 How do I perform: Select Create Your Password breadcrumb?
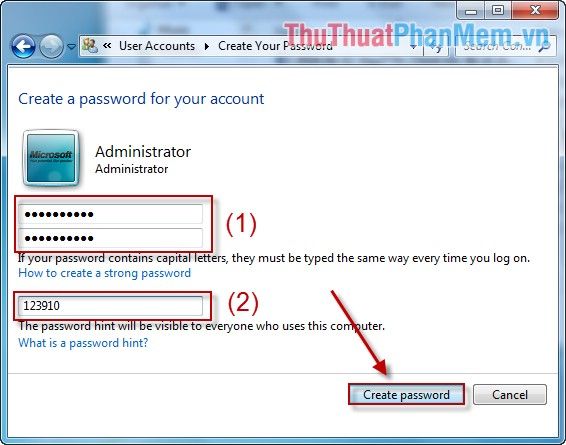tap(275, 46)
